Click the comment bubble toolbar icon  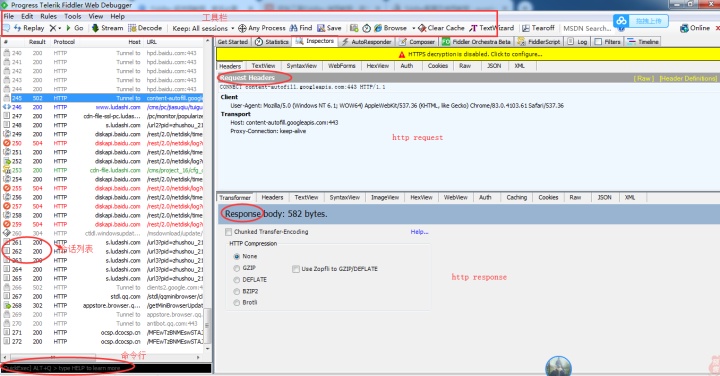(x=7, y=28)
